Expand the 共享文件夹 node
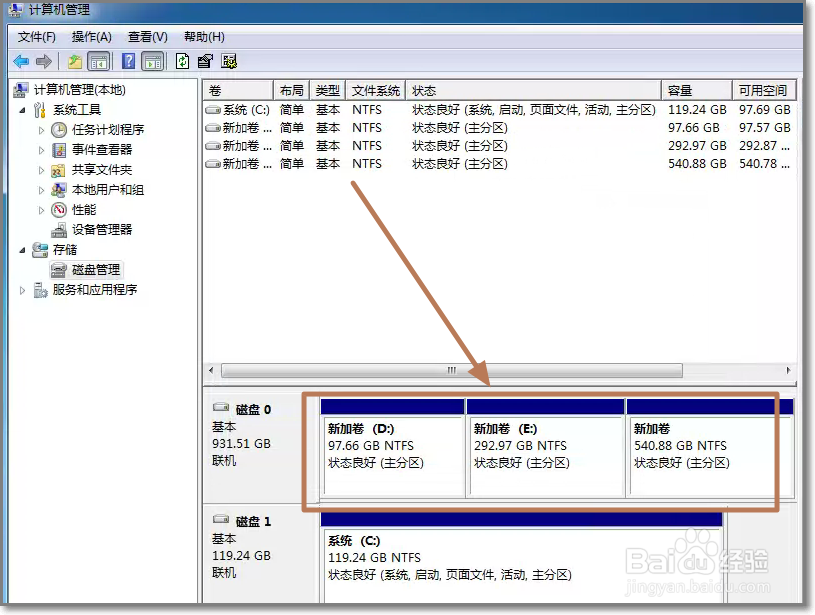This screenshot has height=615, width=815. point(41,170)
